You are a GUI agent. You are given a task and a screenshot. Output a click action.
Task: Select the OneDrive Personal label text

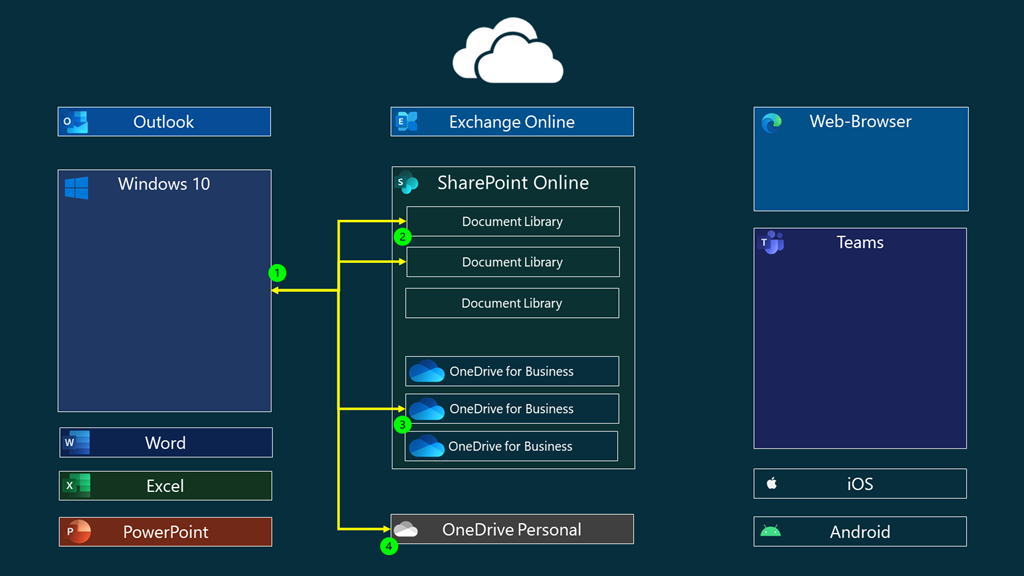pyautogui.click(x=511, y=530)
